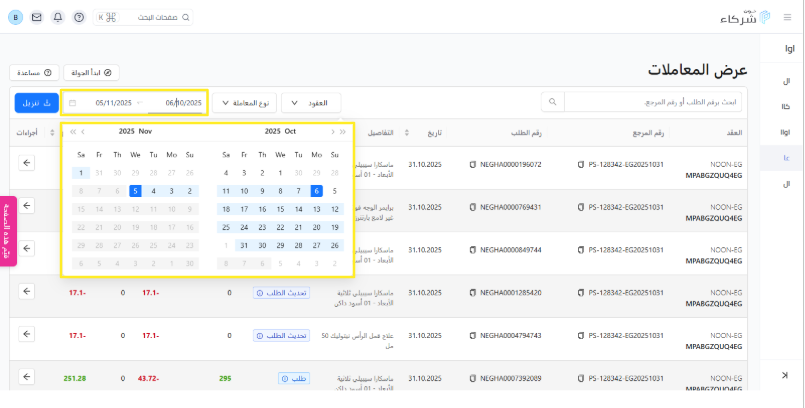The height and width of the screenshot is (408, 805).
Task: Copy the first row's PS-128342-EG20251031 reference
Action: click(581, 164)
